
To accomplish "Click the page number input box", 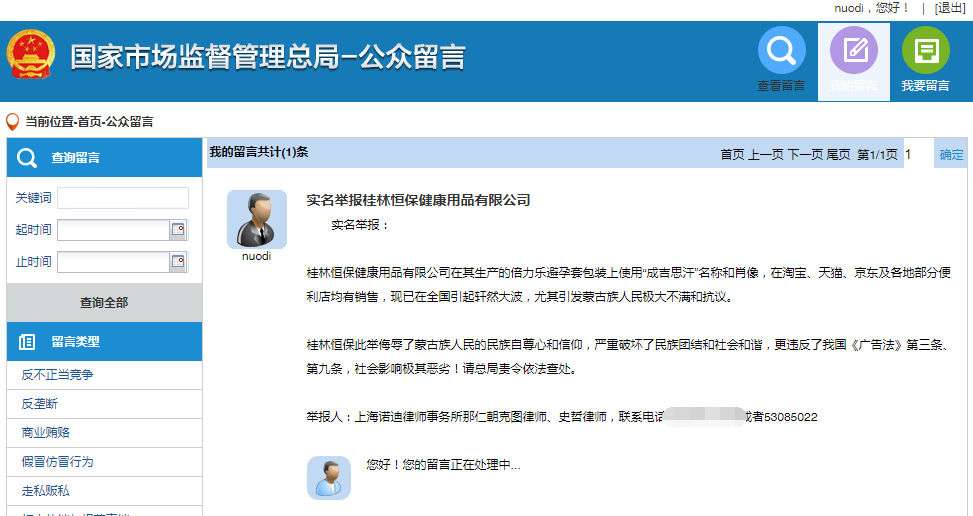I will [x=918, y=154].
